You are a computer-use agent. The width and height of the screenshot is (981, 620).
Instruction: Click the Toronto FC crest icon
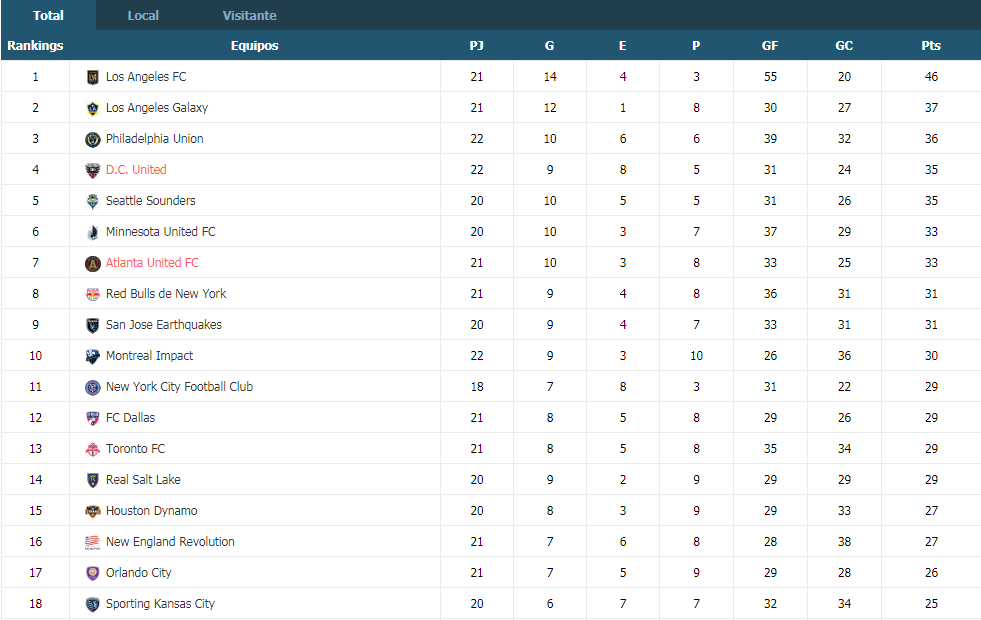coord(93,449)
